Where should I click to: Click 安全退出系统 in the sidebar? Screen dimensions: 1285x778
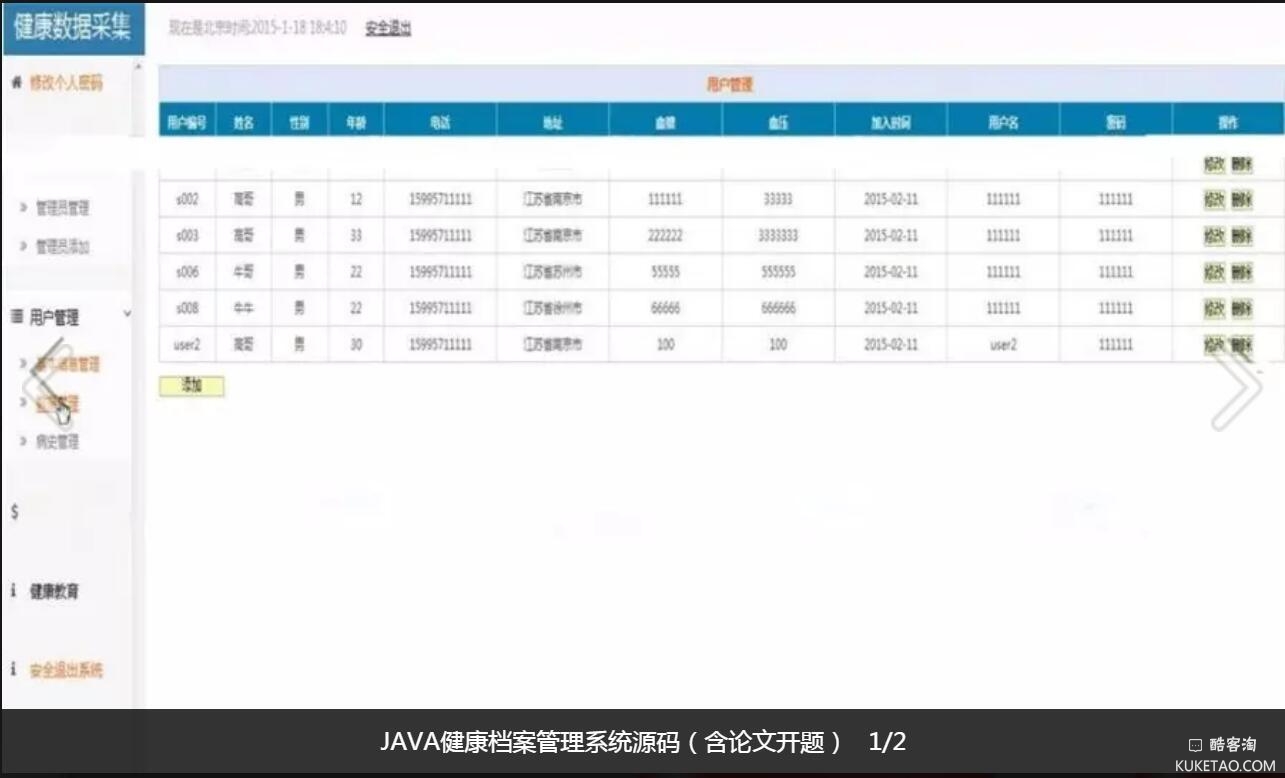(66, 669)
